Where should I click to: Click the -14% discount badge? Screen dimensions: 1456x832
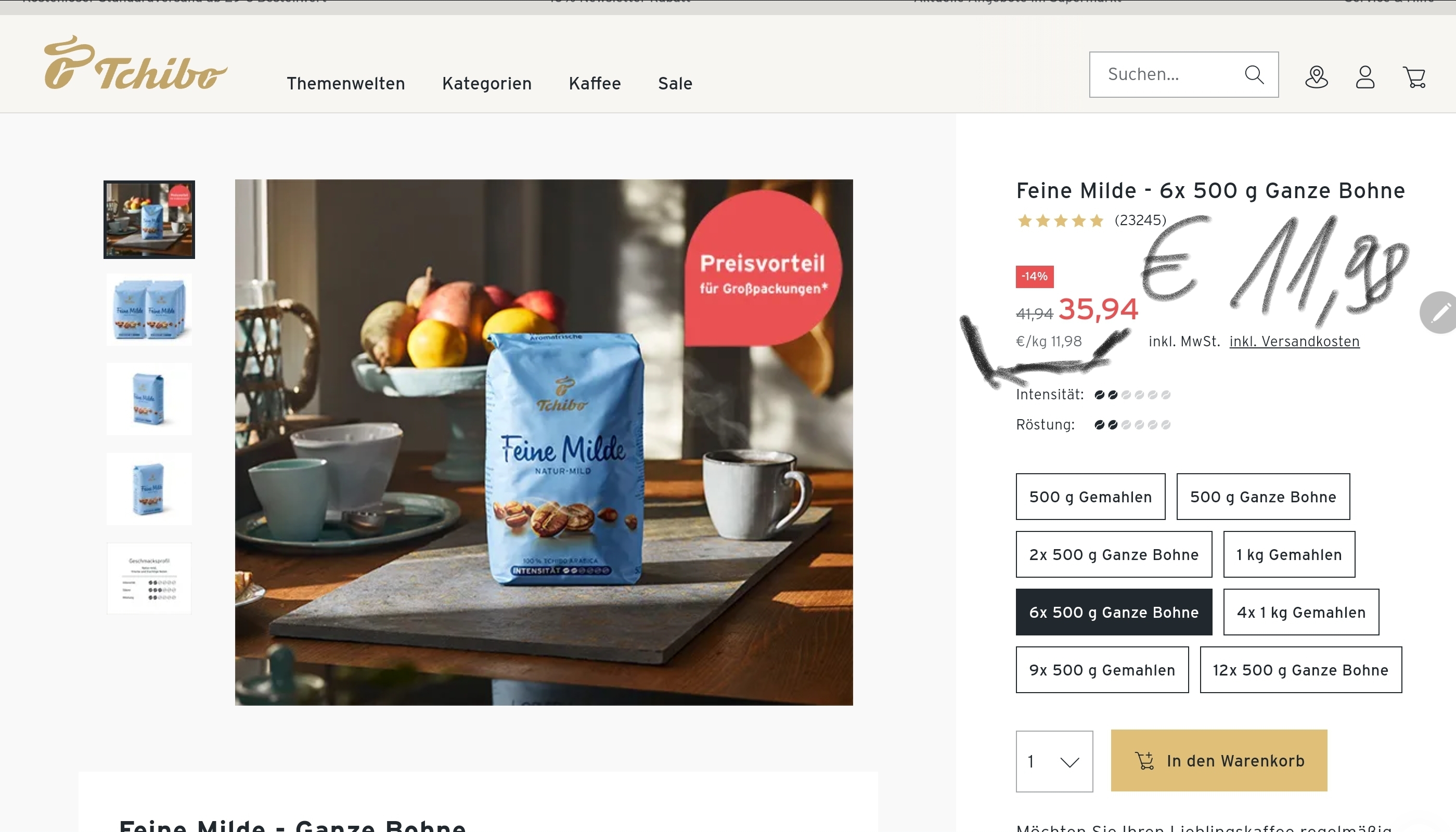pyautogui.click(x=1034, y=277)
